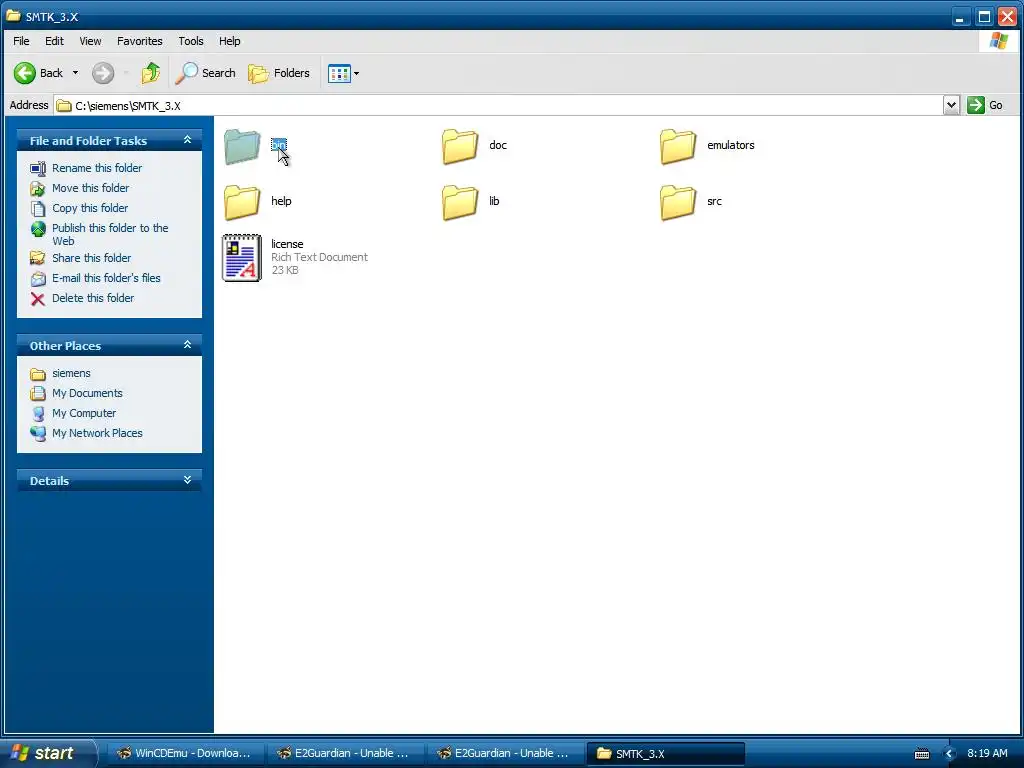Click the red X delete icon
Screen dimensions: 1024x768
[x=38, y=299]
